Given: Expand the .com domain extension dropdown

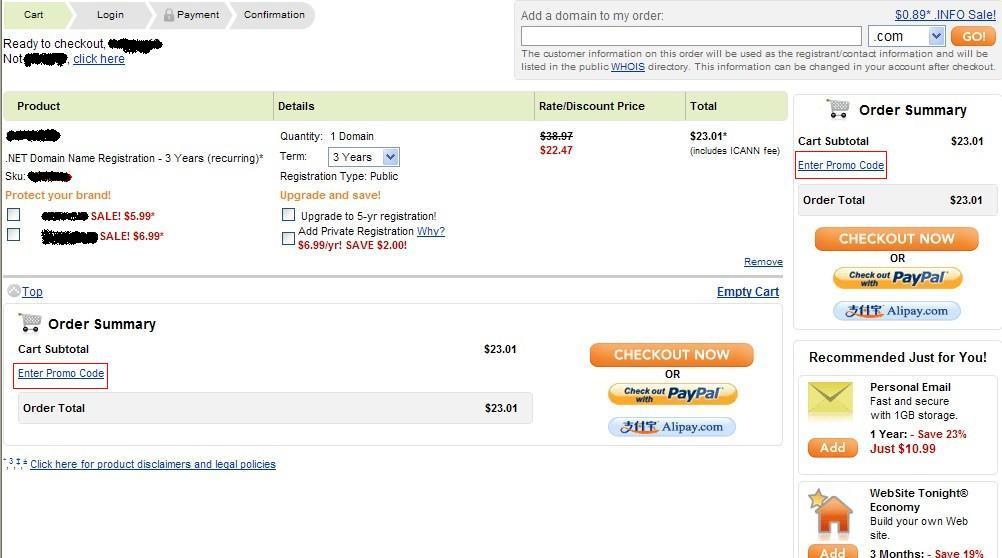Looking at the screenshot, I should (906, 36).
